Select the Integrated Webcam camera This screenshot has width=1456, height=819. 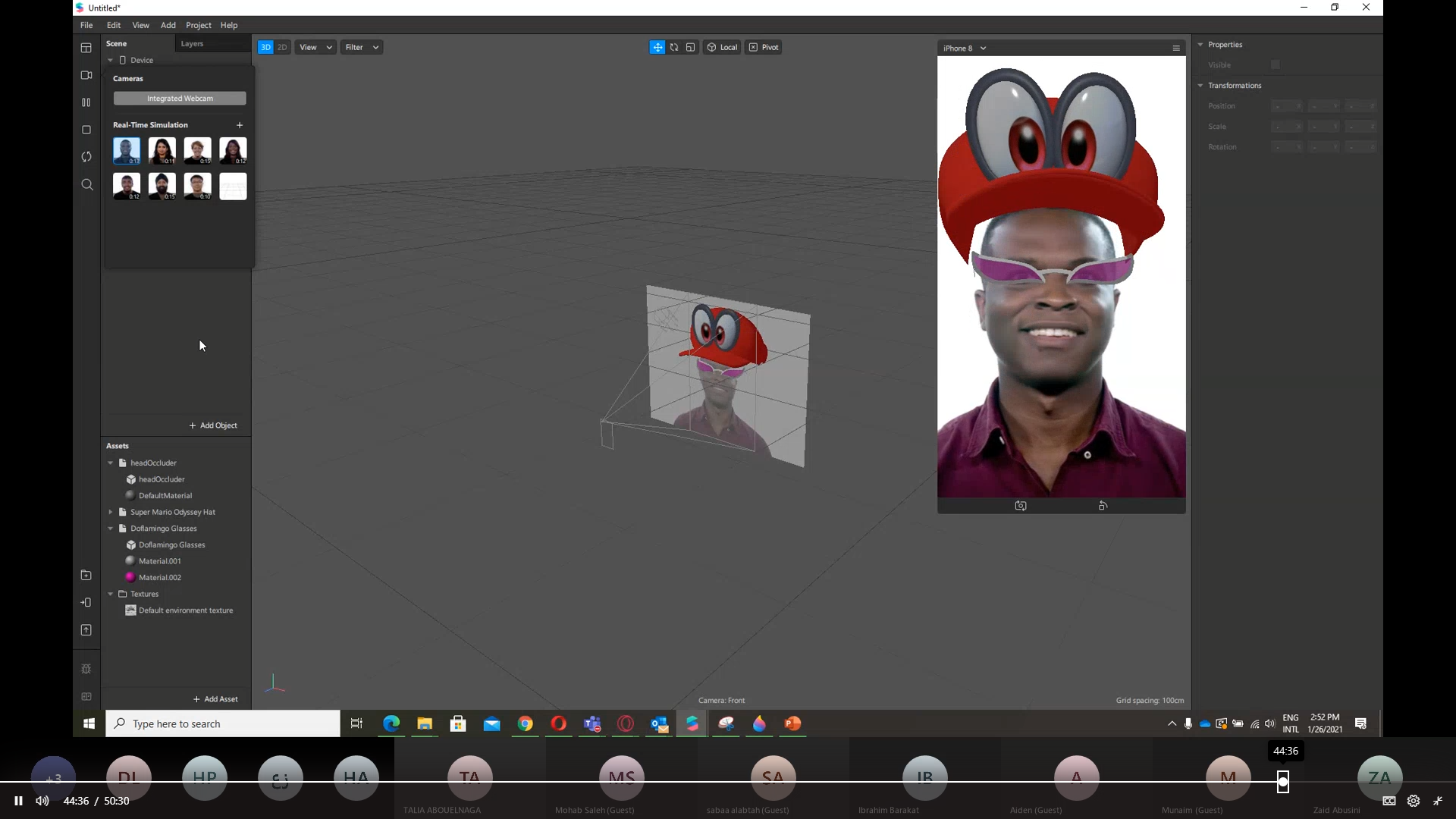(180, 99)
